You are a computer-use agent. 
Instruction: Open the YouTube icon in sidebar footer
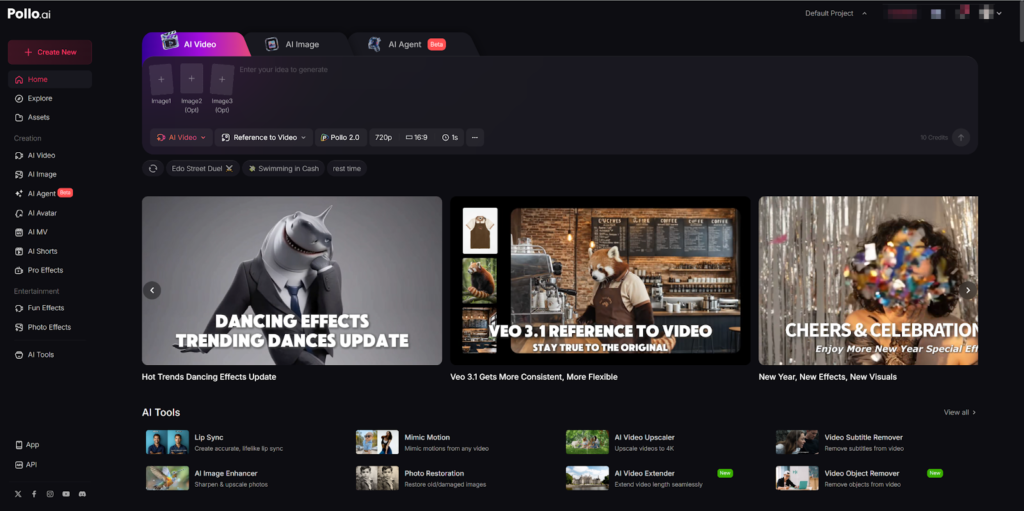click(x=66, y=494)
